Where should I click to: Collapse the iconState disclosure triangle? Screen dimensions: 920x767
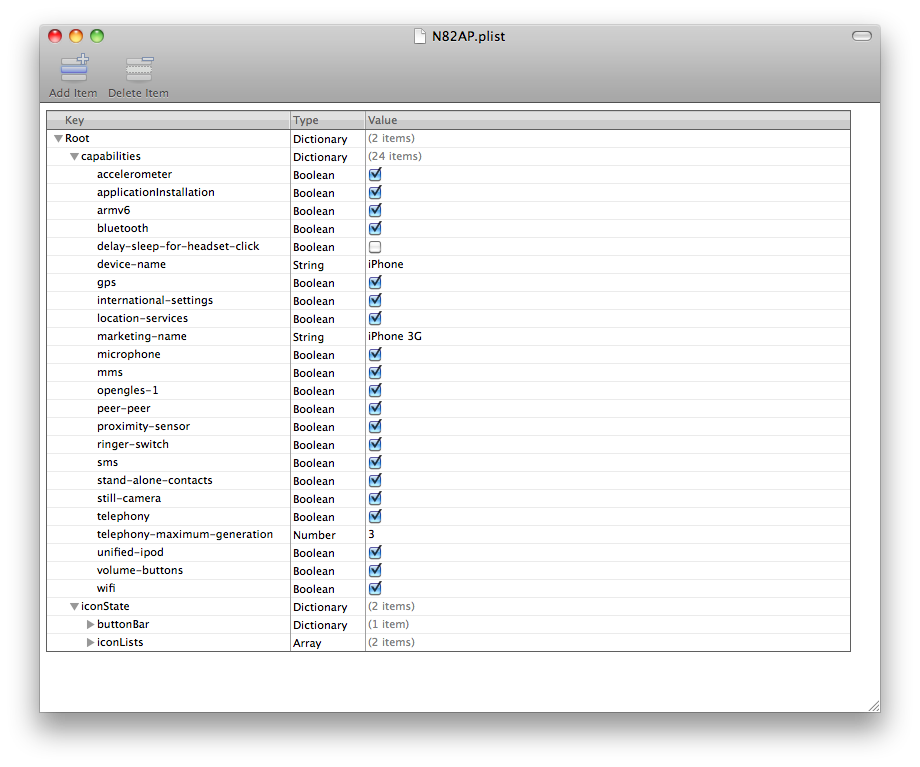click(74, 606)
